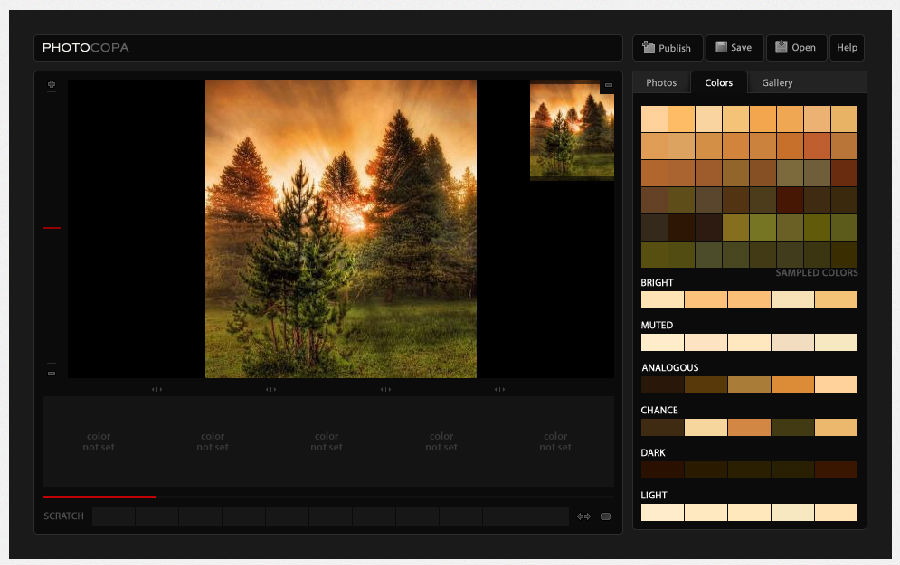Click the first empty Scratch slot
Image resolution: width=900 pixels, height=565 pixels.
click(x=113, y=517)
